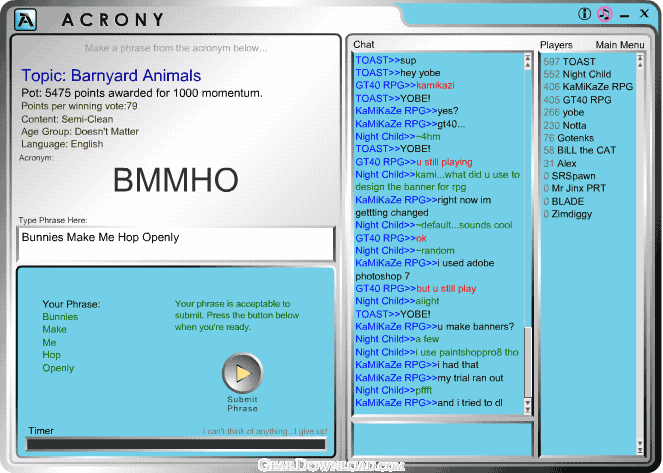663x473 pixels.
Task: Select player SRSpawn in list
Action: click(x=569, y=176)
